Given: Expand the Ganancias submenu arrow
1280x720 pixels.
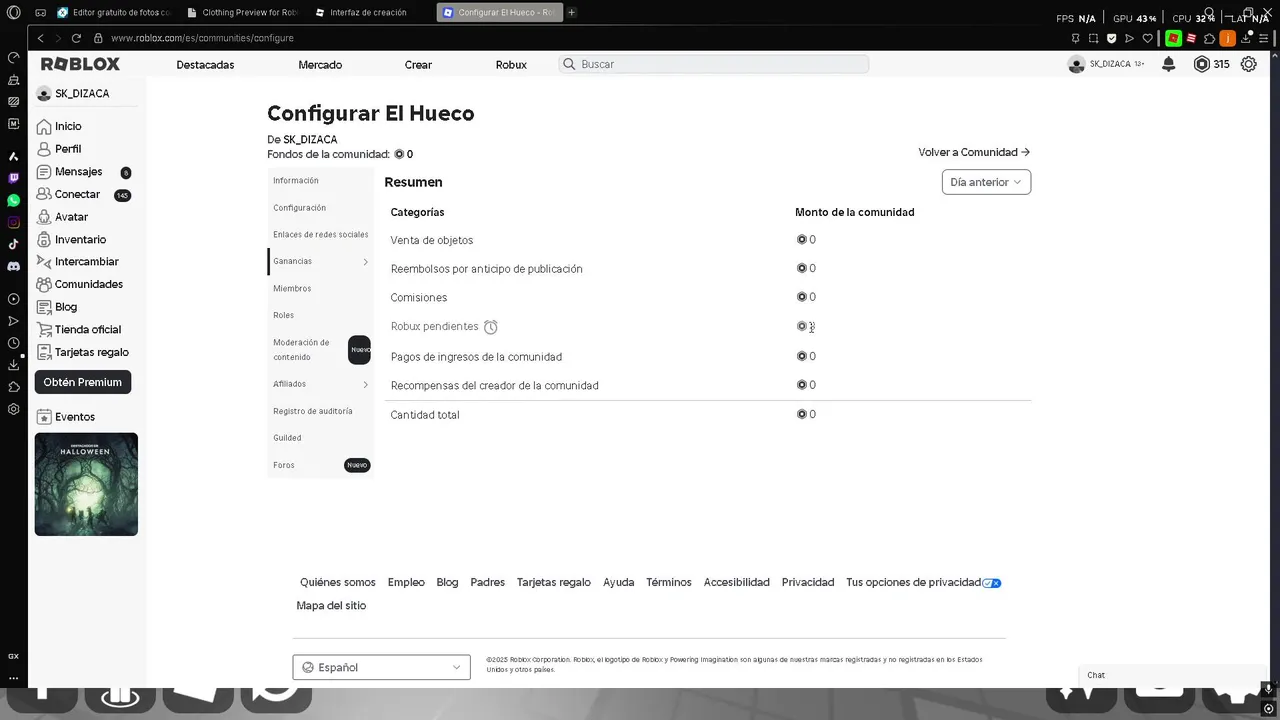Looking at the screenshot, I should click(x=365, y=262).
